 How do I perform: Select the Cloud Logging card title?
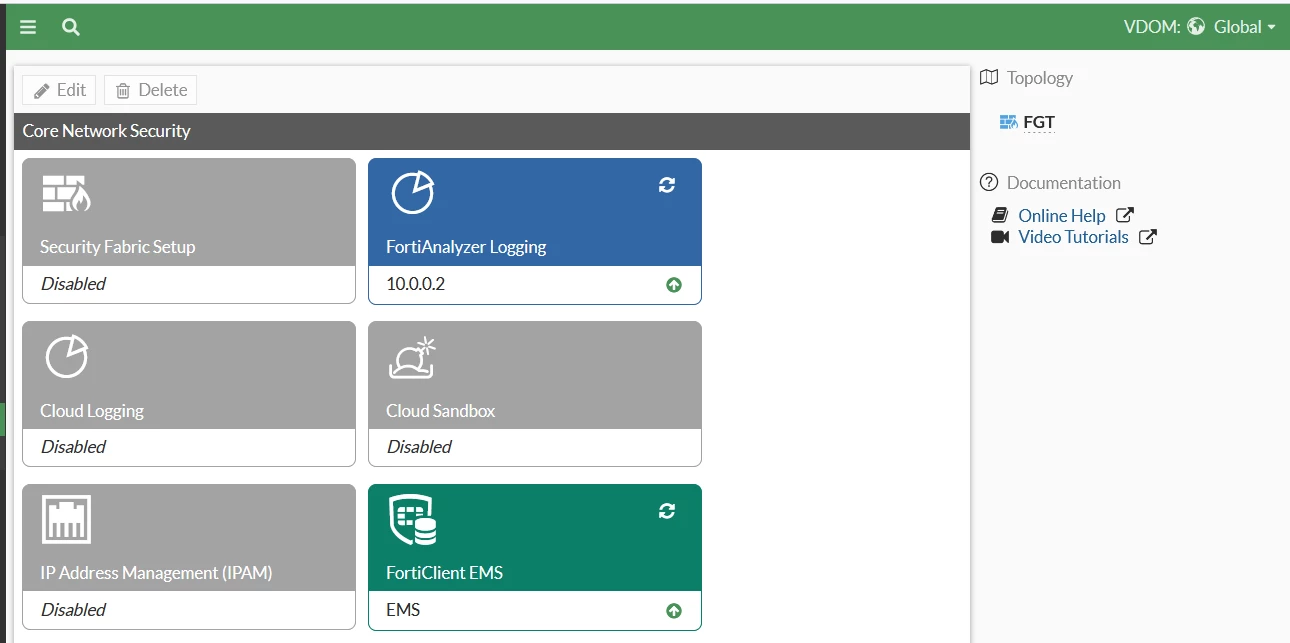point(92,411)
